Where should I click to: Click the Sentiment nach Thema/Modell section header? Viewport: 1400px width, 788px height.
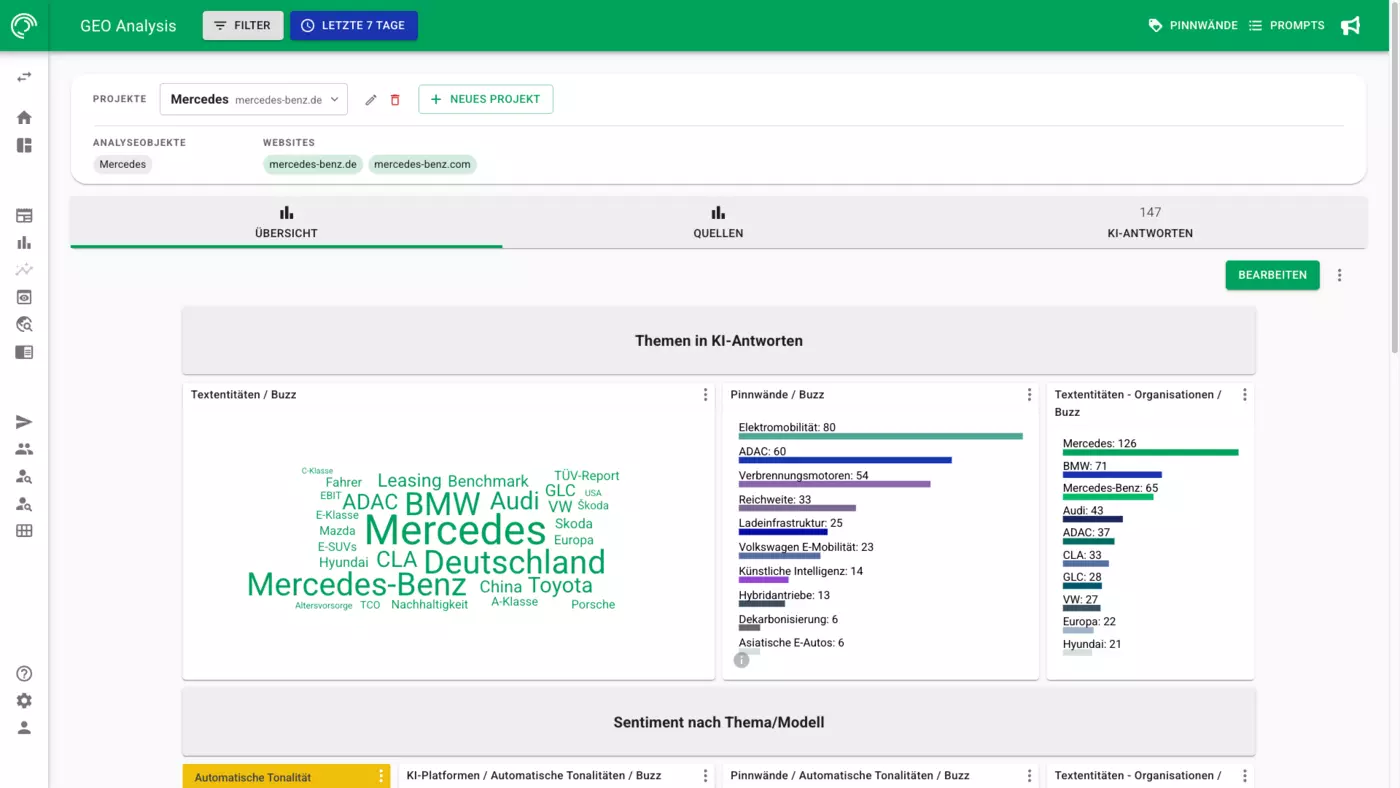tap(718, 722)
